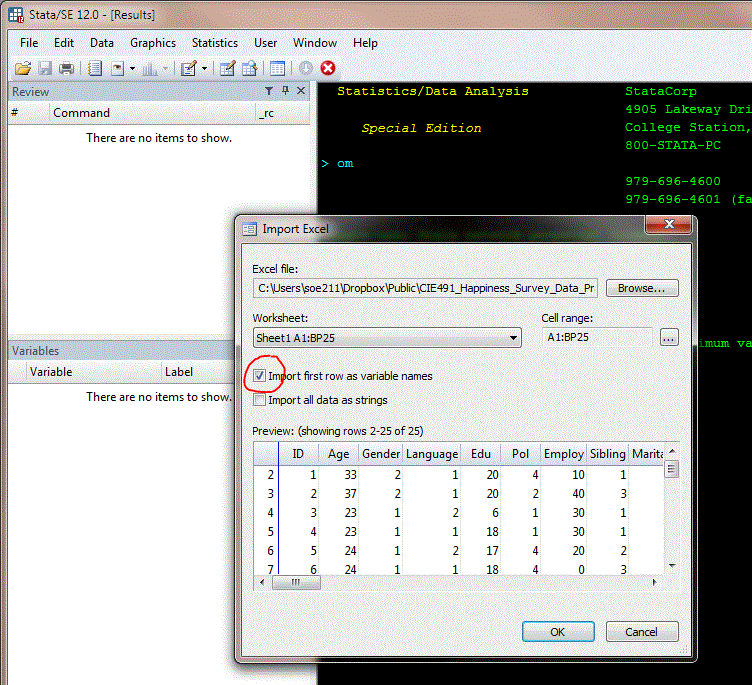Open the Log notebook icon
This screenshot has height=685, width=752.
[x=95, y=69]
